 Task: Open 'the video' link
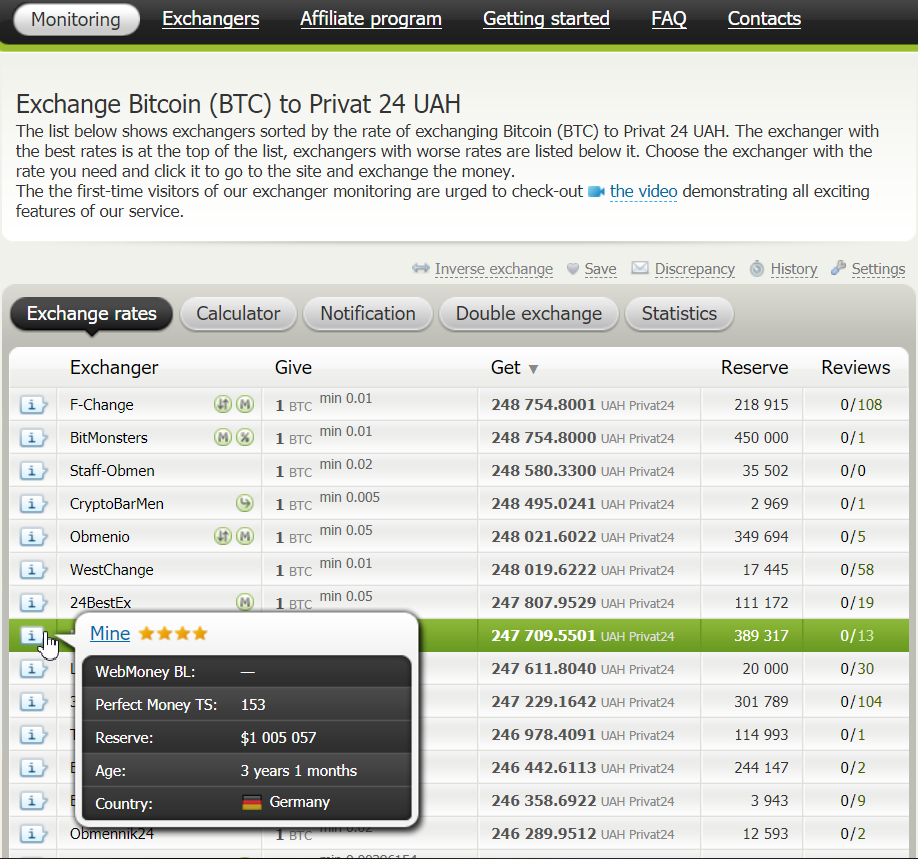click(x=643, y=191)
